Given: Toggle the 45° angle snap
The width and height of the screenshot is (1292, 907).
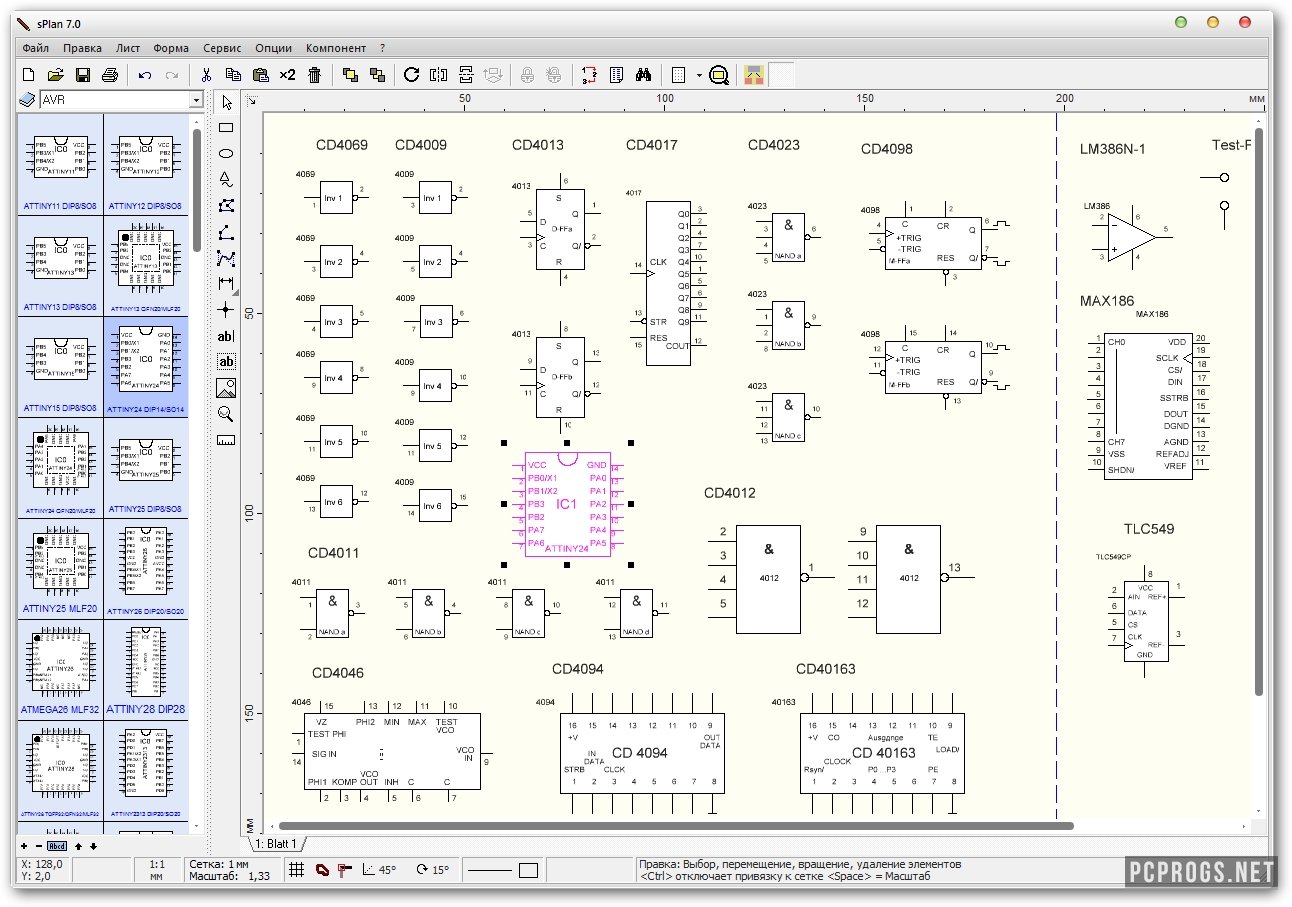Looking at the screenshot, I should pyautogui.click(x=380, y=870).
